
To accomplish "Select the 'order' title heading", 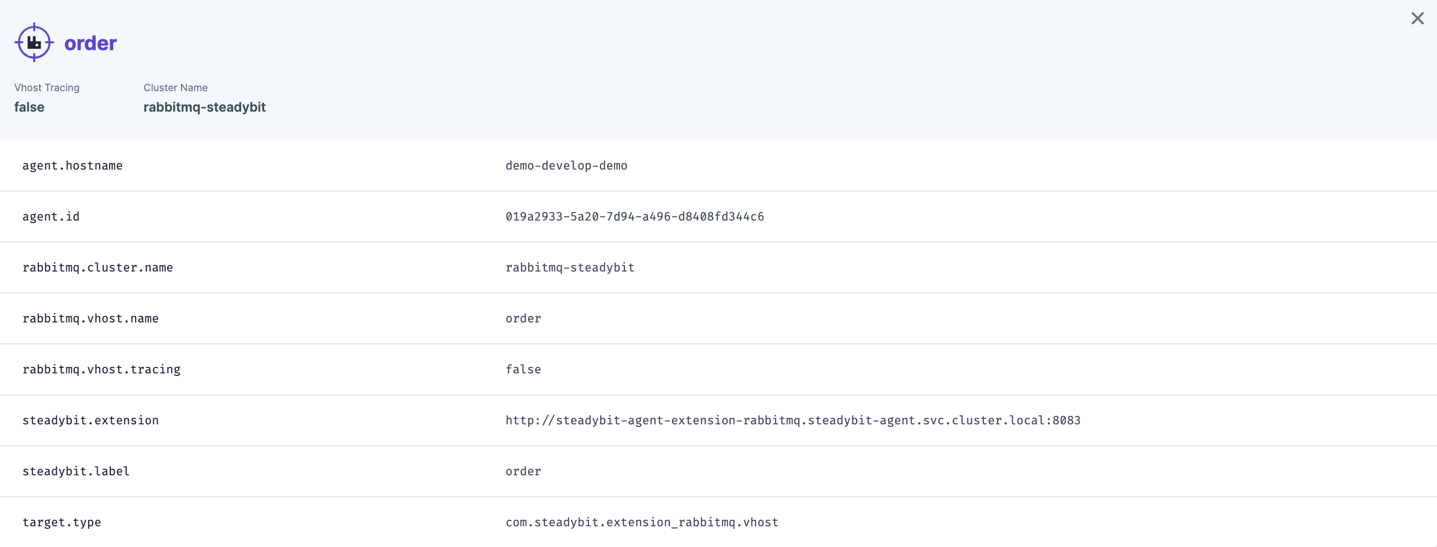I will pos(90,43).
